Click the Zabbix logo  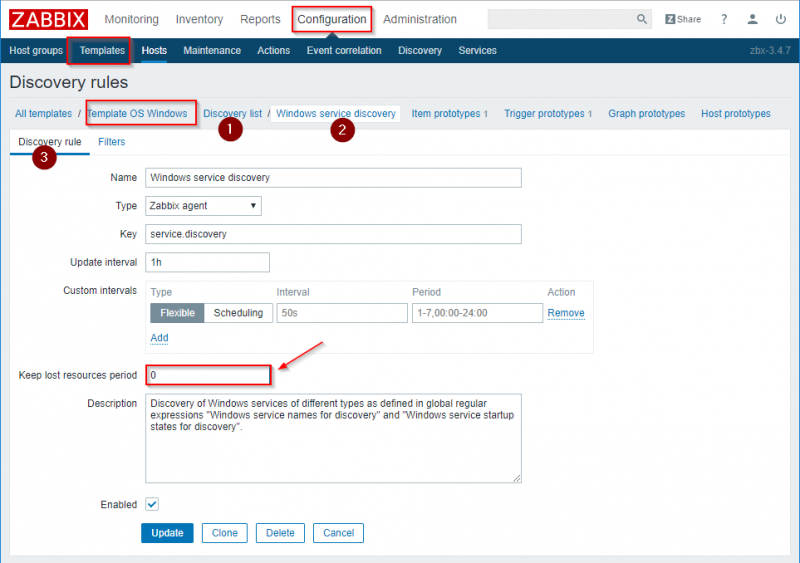(48, 19)
